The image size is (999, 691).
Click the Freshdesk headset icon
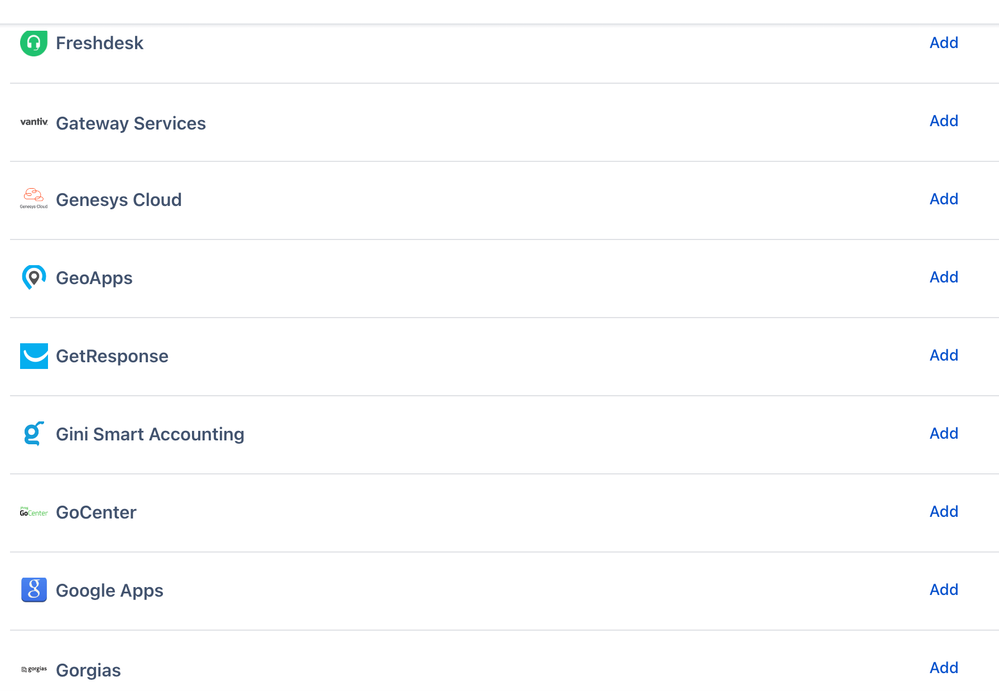click(x=33, y=43)
